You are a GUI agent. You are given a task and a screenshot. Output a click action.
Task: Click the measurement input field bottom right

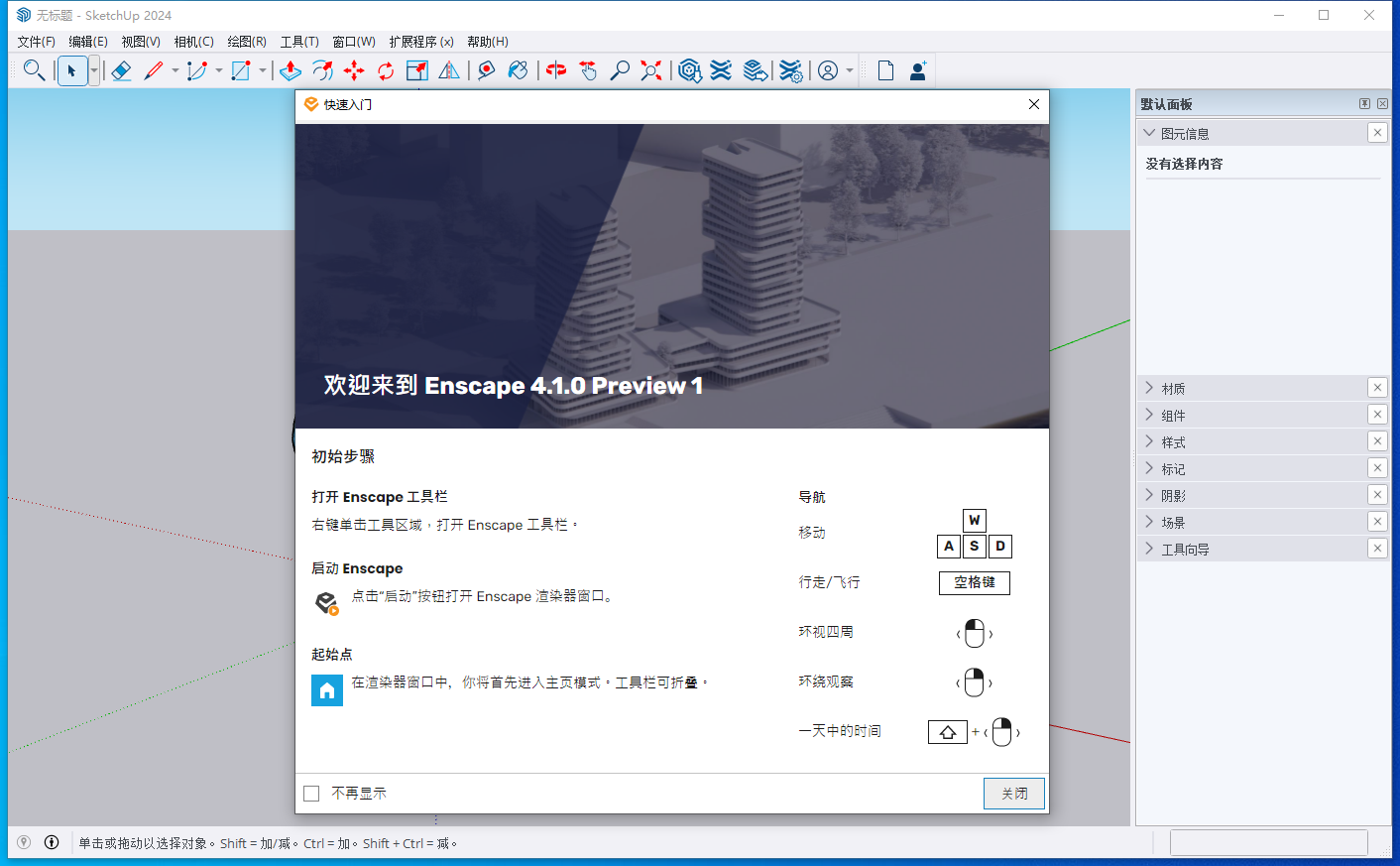point(1269,842)
